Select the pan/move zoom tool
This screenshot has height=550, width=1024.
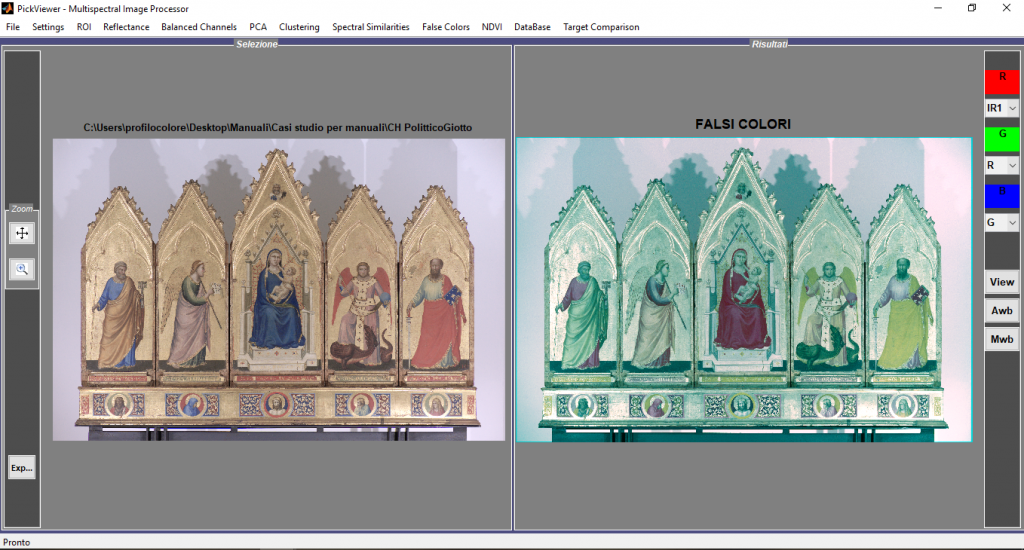(x=22, y=233)
